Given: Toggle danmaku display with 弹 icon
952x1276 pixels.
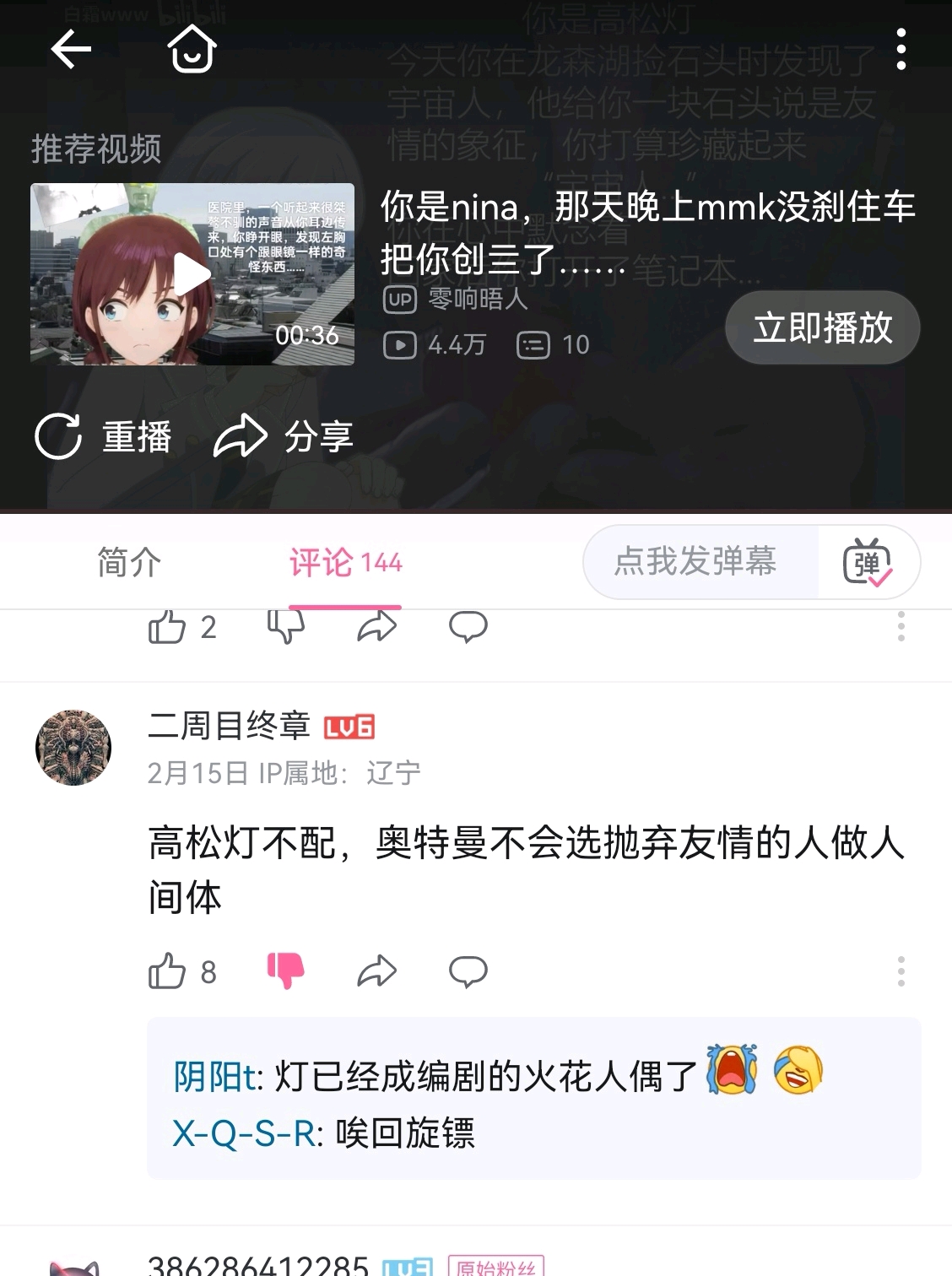Looking at the screenshot, I should (868, 562).
